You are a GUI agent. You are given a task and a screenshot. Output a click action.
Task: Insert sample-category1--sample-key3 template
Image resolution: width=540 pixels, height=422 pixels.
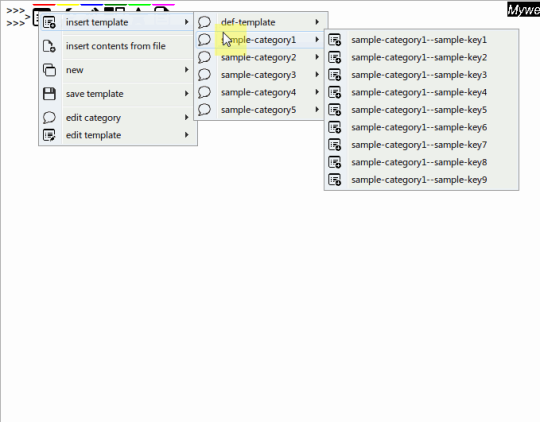[421, 75]
